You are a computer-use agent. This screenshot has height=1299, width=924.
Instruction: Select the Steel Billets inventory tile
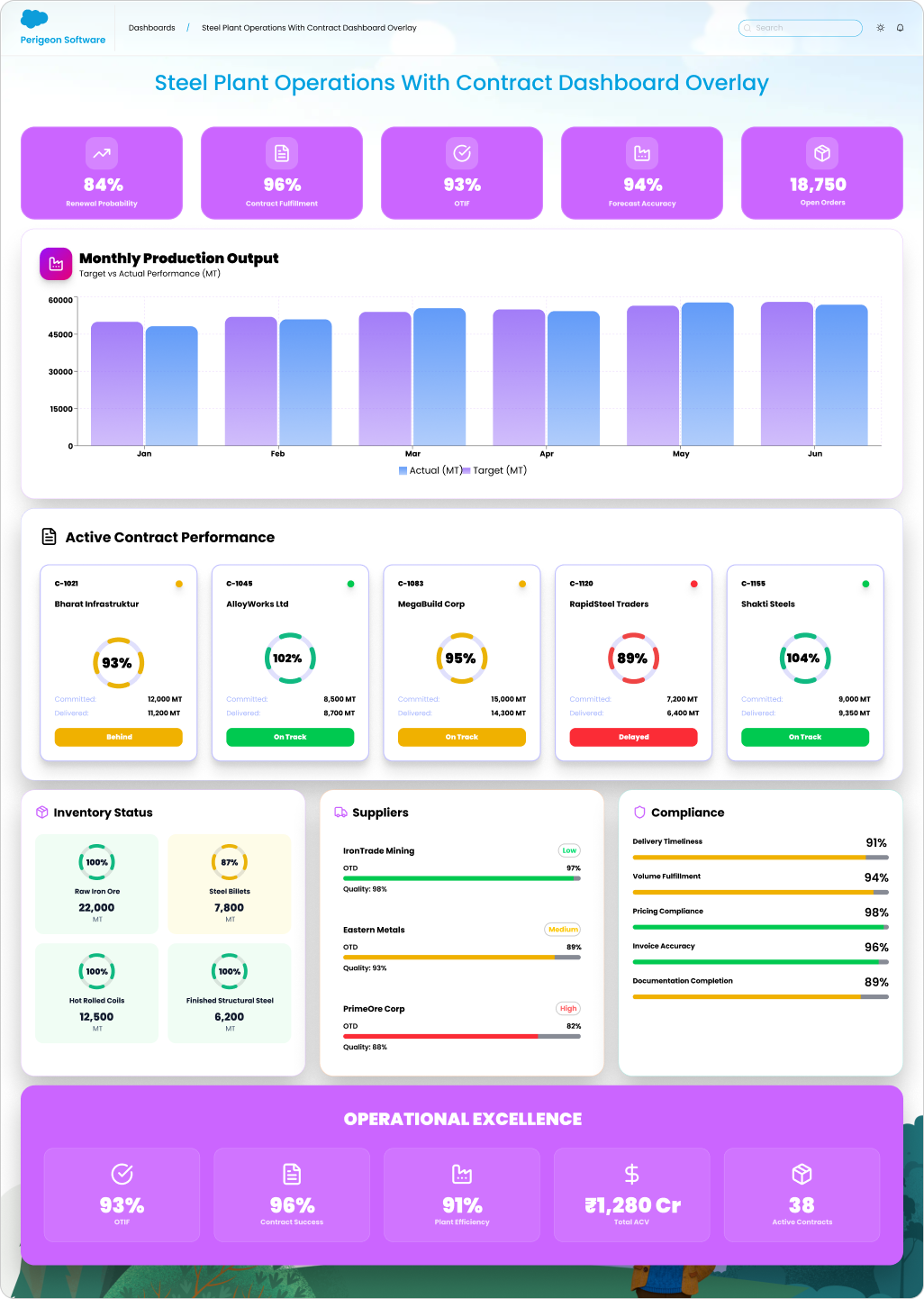[230, 884]
